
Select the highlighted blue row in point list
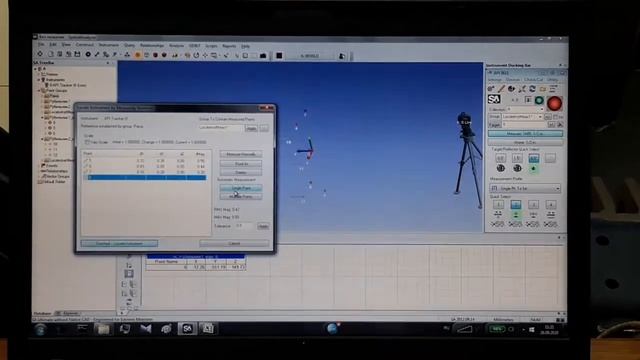pyautogui.click(x=145, y=178)
